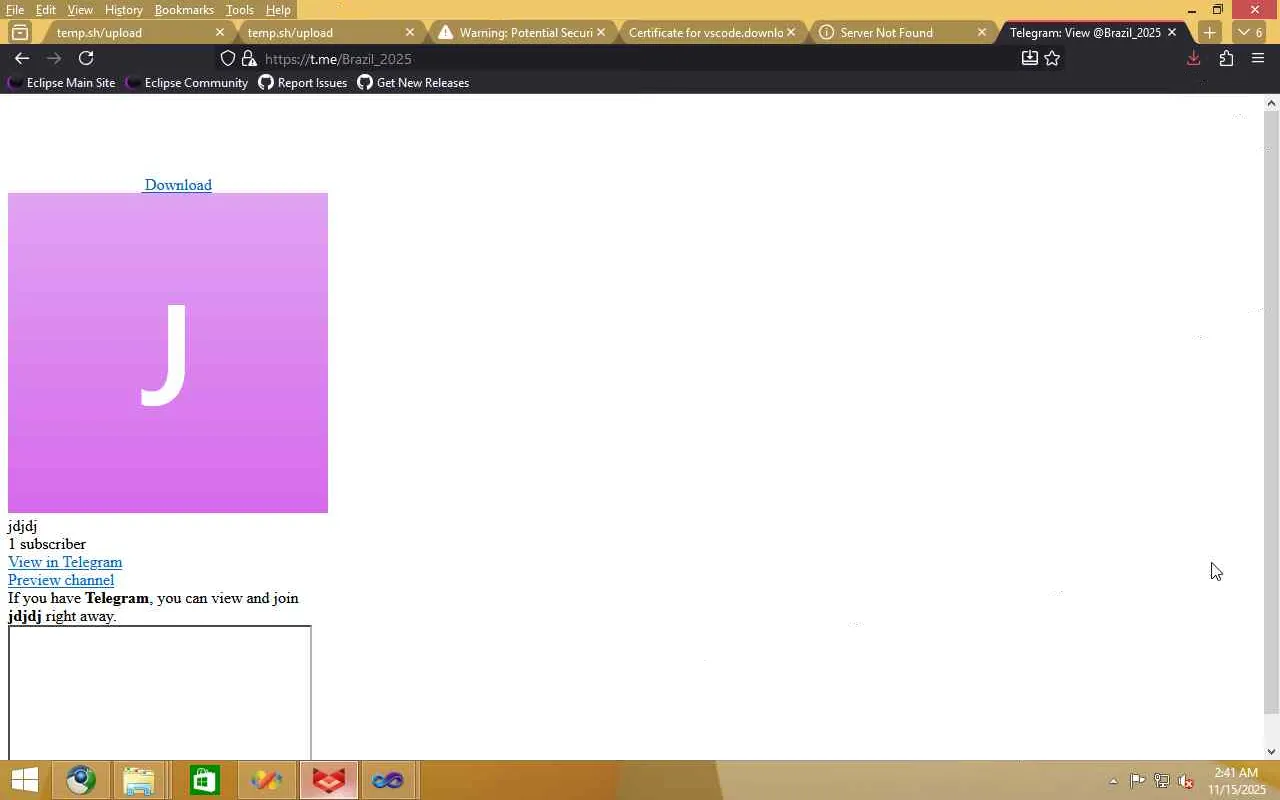
Task: Close the Server Not Found tab
Action: pos(981,32)
